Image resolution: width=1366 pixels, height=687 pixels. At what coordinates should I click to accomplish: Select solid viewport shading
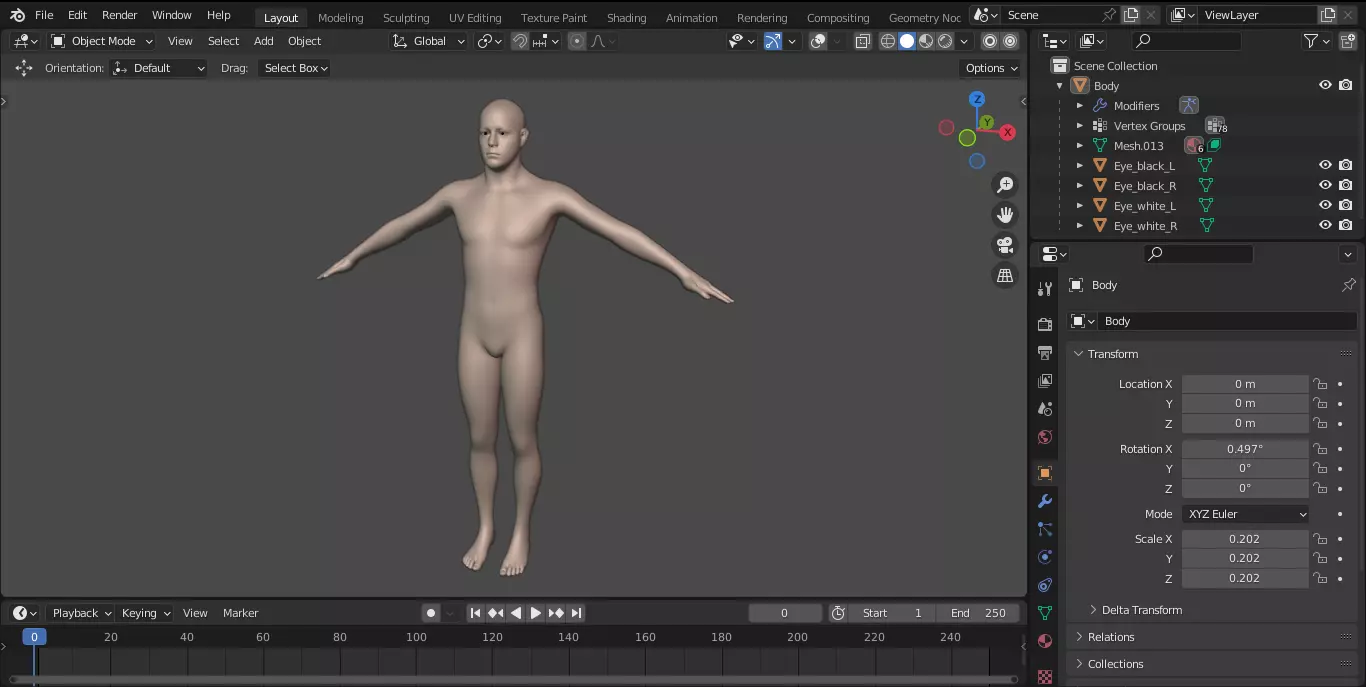[907, 41]
